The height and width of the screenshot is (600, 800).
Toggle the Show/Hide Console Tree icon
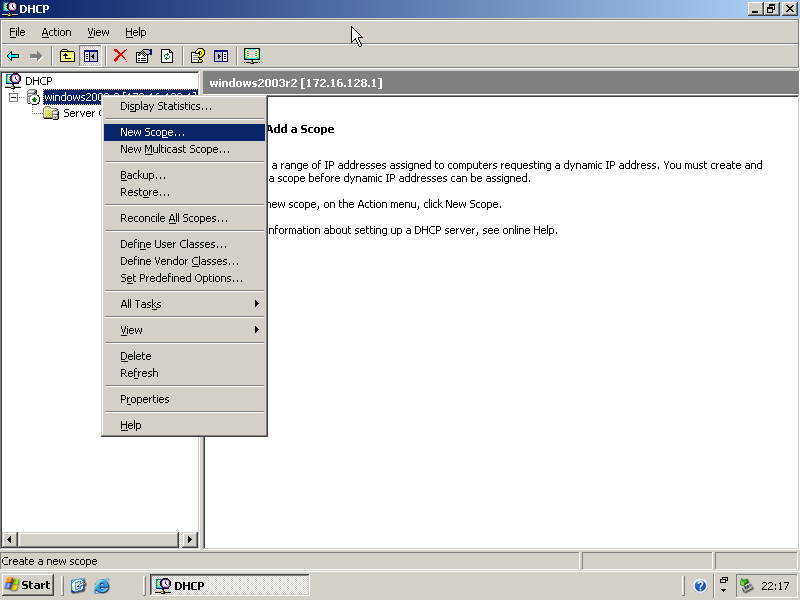point(91,56)
